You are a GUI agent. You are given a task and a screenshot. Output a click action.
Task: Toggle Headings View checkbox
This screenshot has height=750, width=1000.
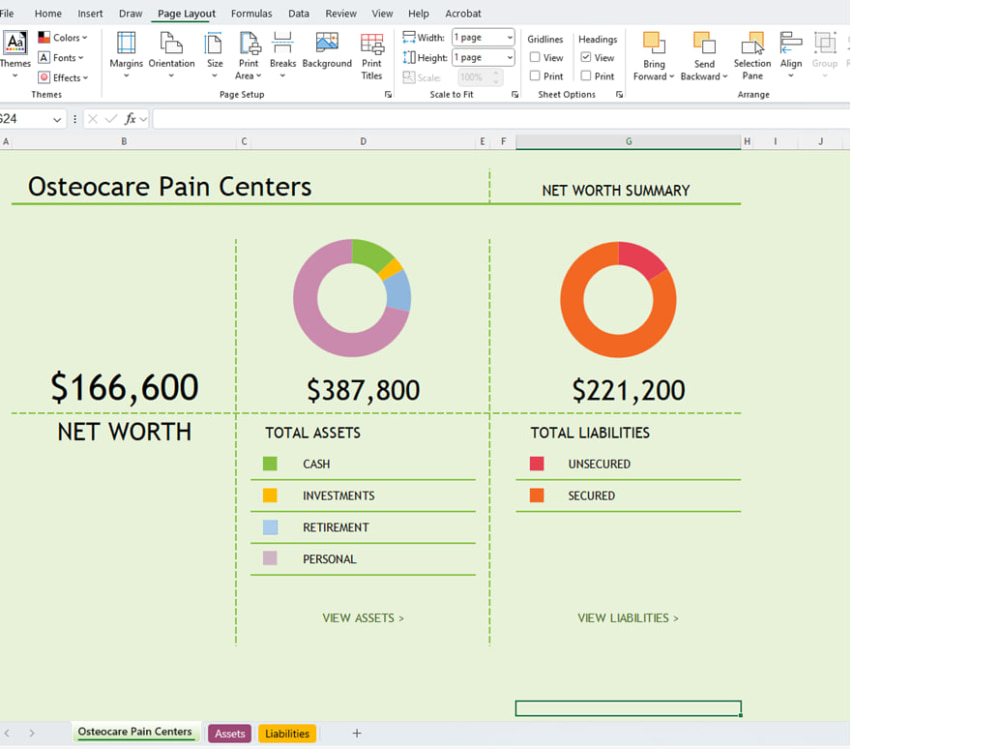click(x=585, y=57)
